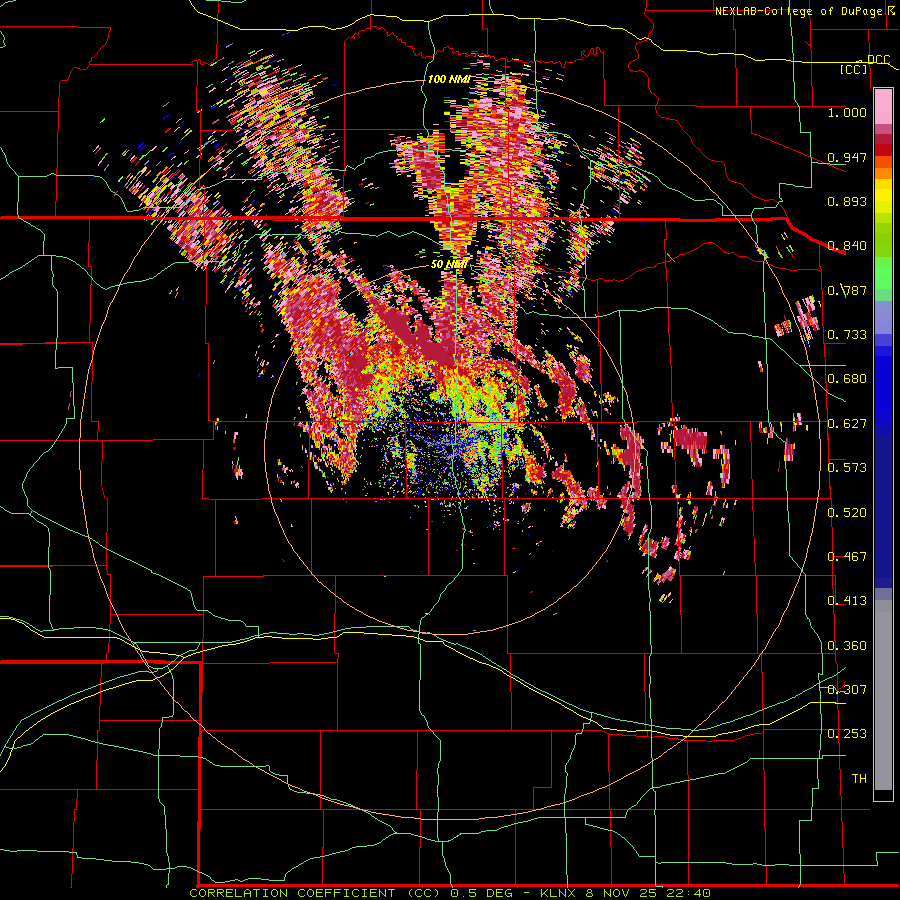This screenshot has height=900, width=900.
Task: Click the 50 NMI range ring label
Action: point(449,264)
